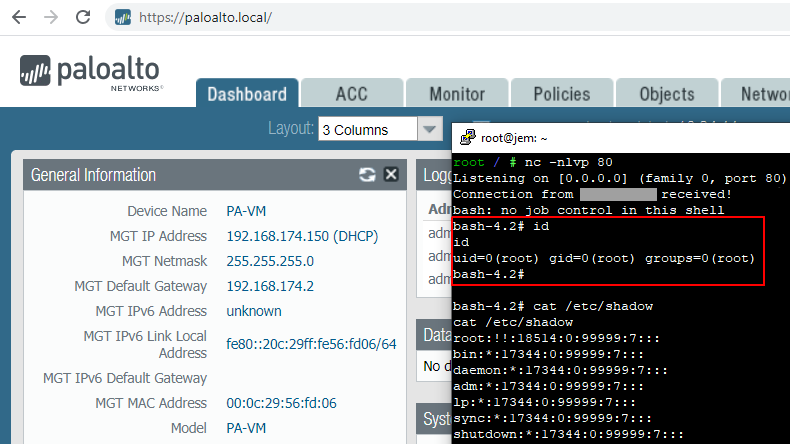Click the daemon shadow entry line

tap(560, 370)
